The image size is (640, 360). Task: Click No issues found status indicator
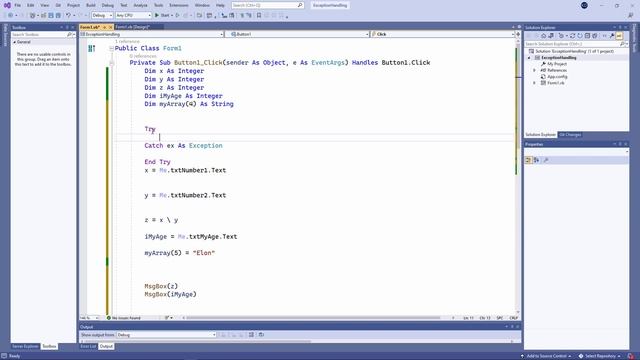coord(124,318)
